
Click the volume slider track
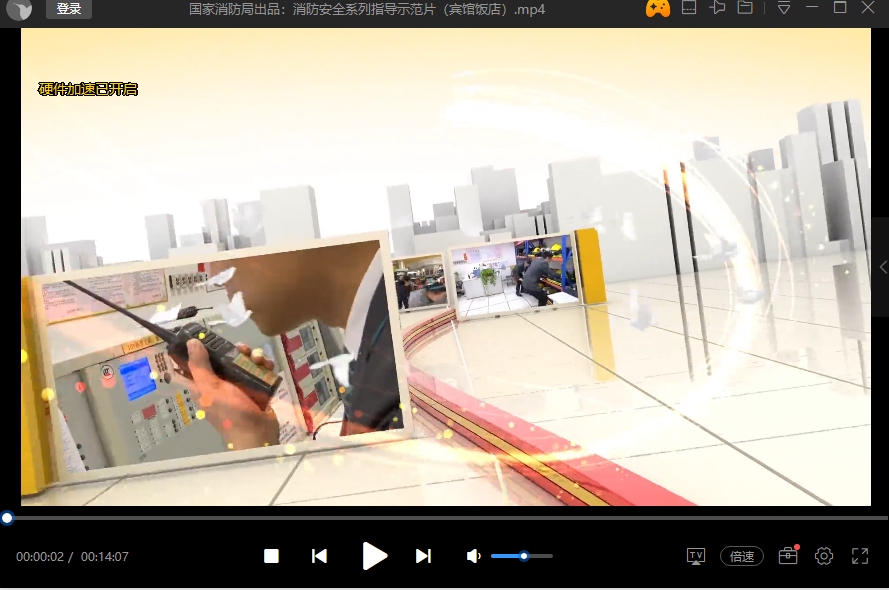[x=537, y=556]
